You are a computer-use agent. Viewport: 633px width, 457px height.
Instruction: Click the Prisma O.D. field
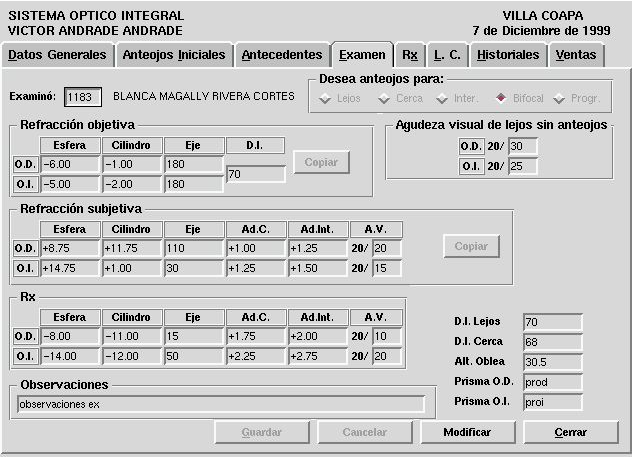tap(552, 382)
